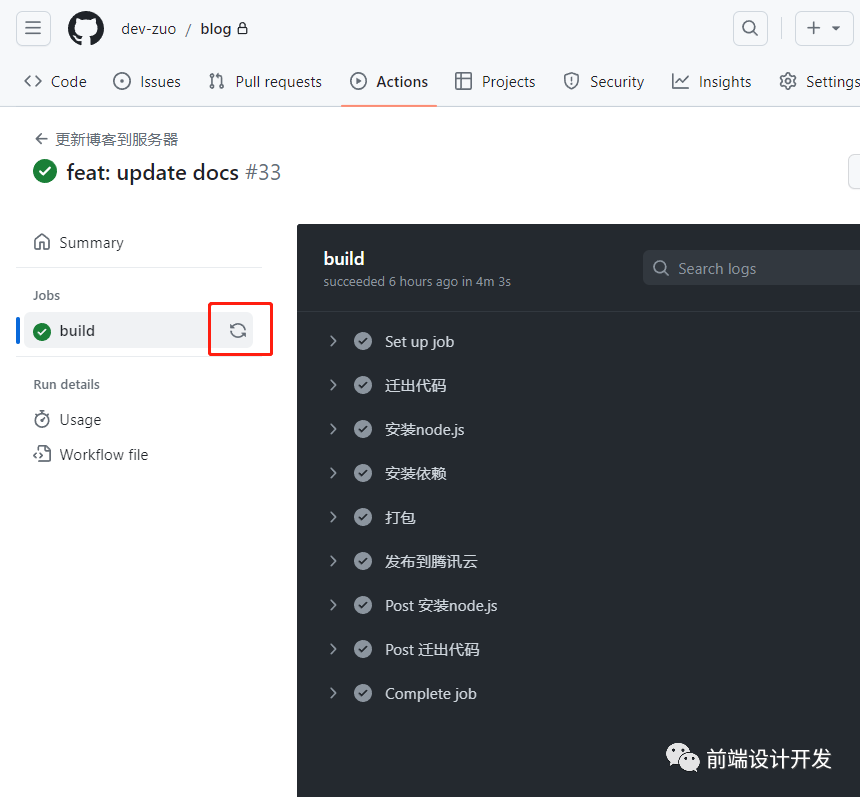Go back to 更新博客到服务器 workflow
860x797 pixels.
click(106, 139)
